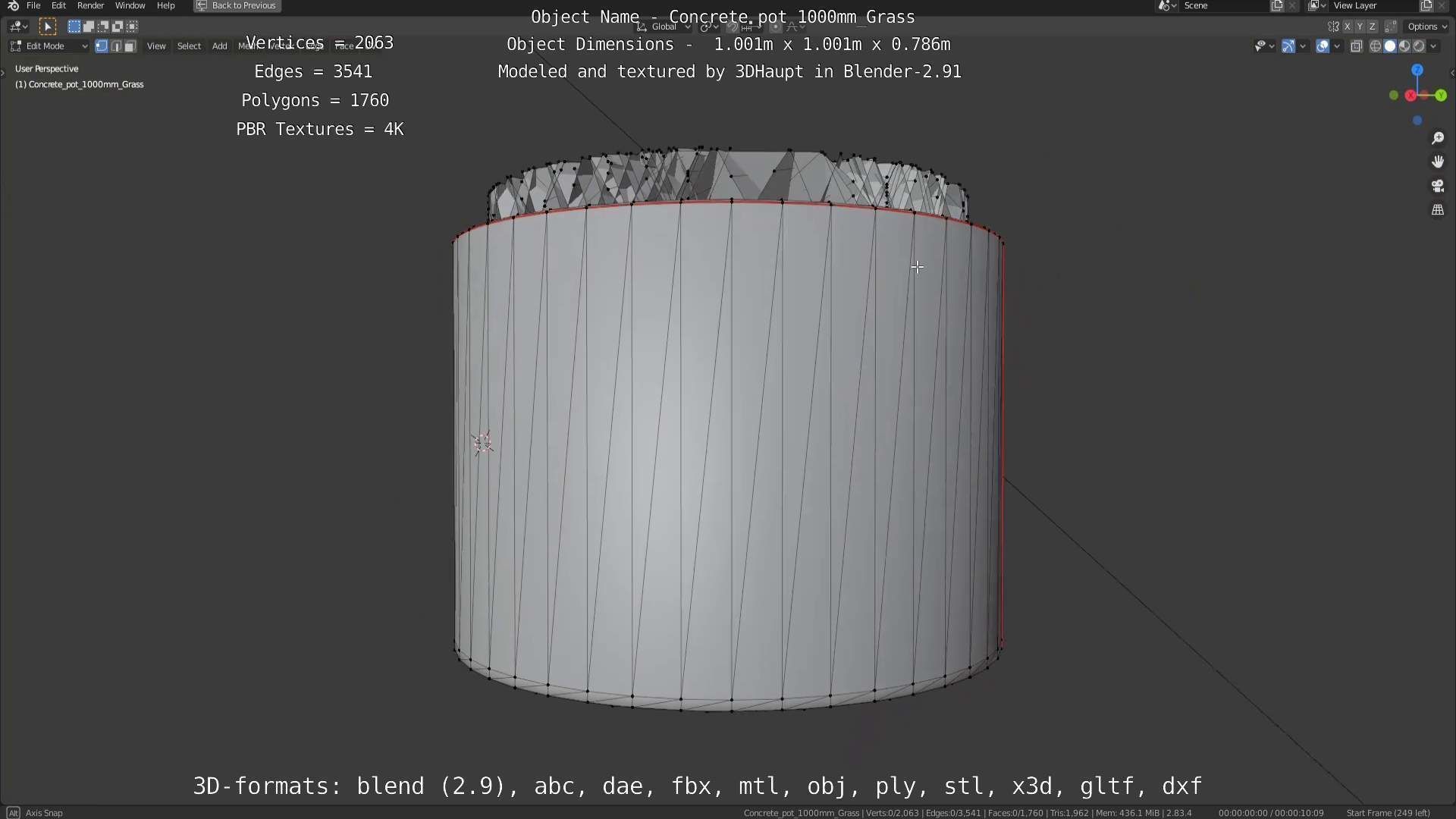The width and height of the screenshot is (1456, 819).
Task: Click the X axis on navigation gizmo
Action: 1410,96
